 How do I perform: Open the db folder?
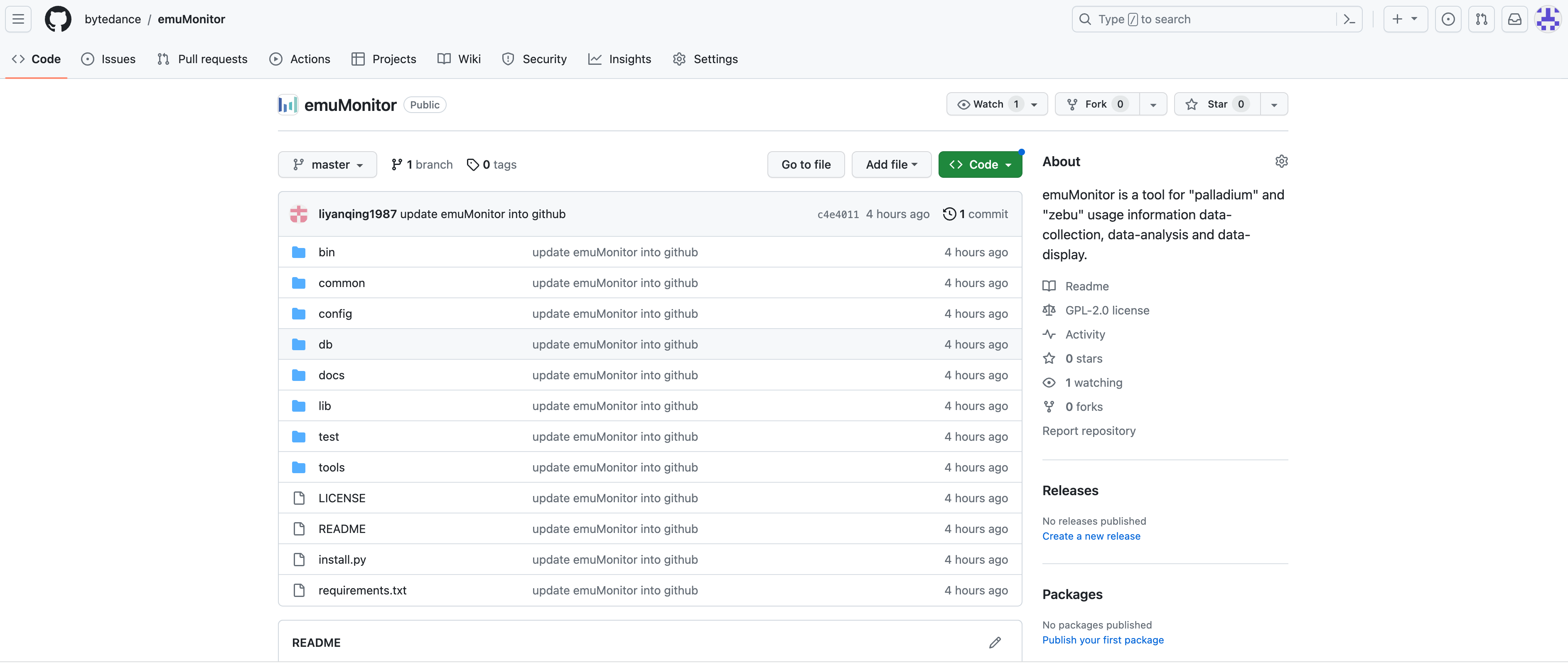pyautogui.click(x=325, y=345)
